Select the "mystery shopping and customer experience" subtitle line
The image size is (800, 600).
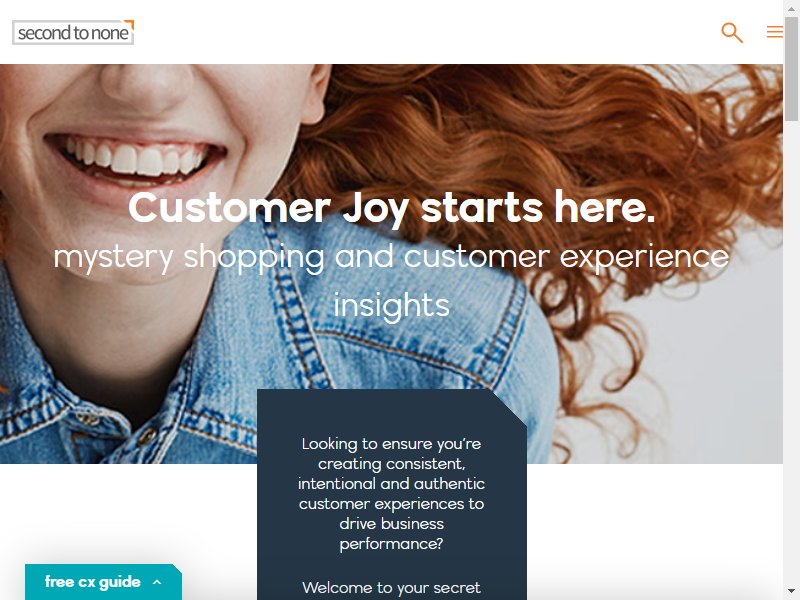coord(391,257)
